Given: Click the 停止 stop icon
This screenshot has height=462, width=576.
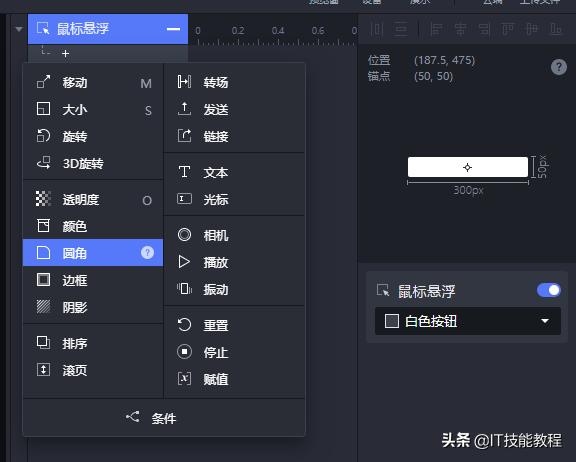Looking at the screenshot, I should click(x=184, y=352).
